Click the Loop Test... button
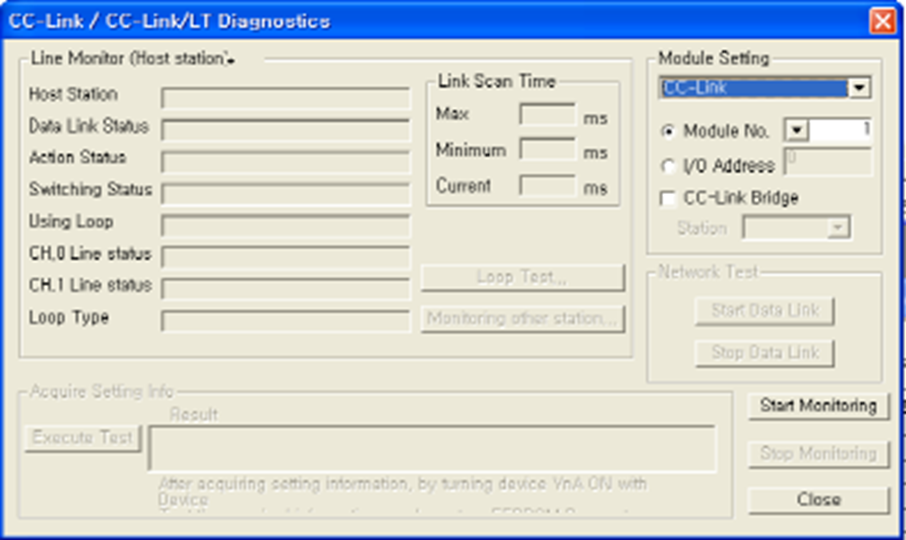The image size is (906, 540). [x=522, y=278]
